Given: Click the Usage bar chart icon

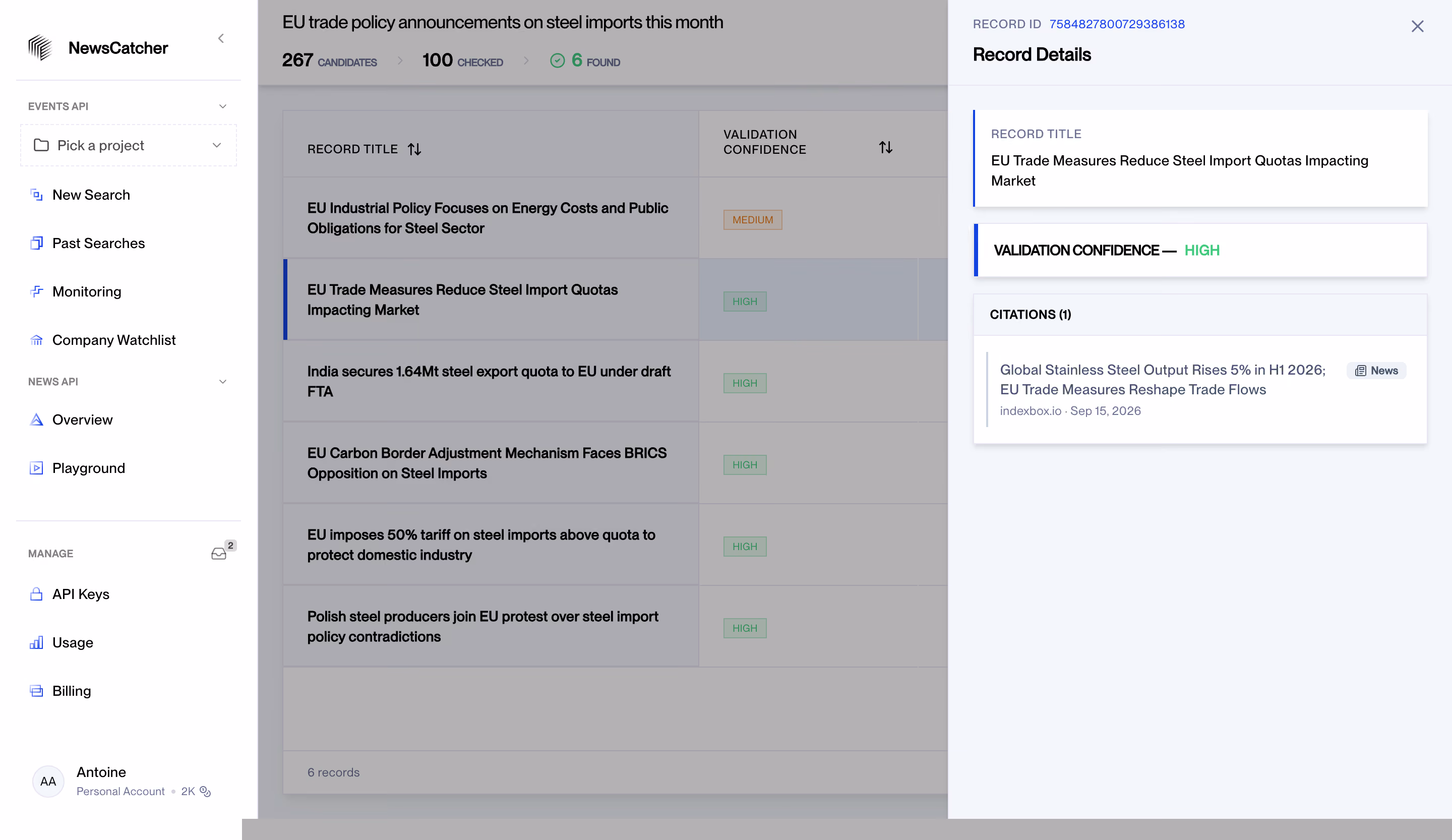Looking at the screenshot, I should pyautogui.click(x=36, y=642).
